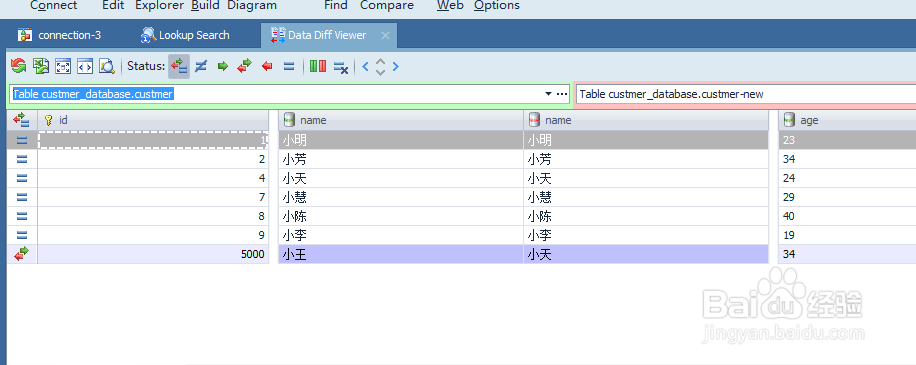The height and width of the screenshot is (365, 916).
Task: Open the Find menu
Action: (336, 6)
